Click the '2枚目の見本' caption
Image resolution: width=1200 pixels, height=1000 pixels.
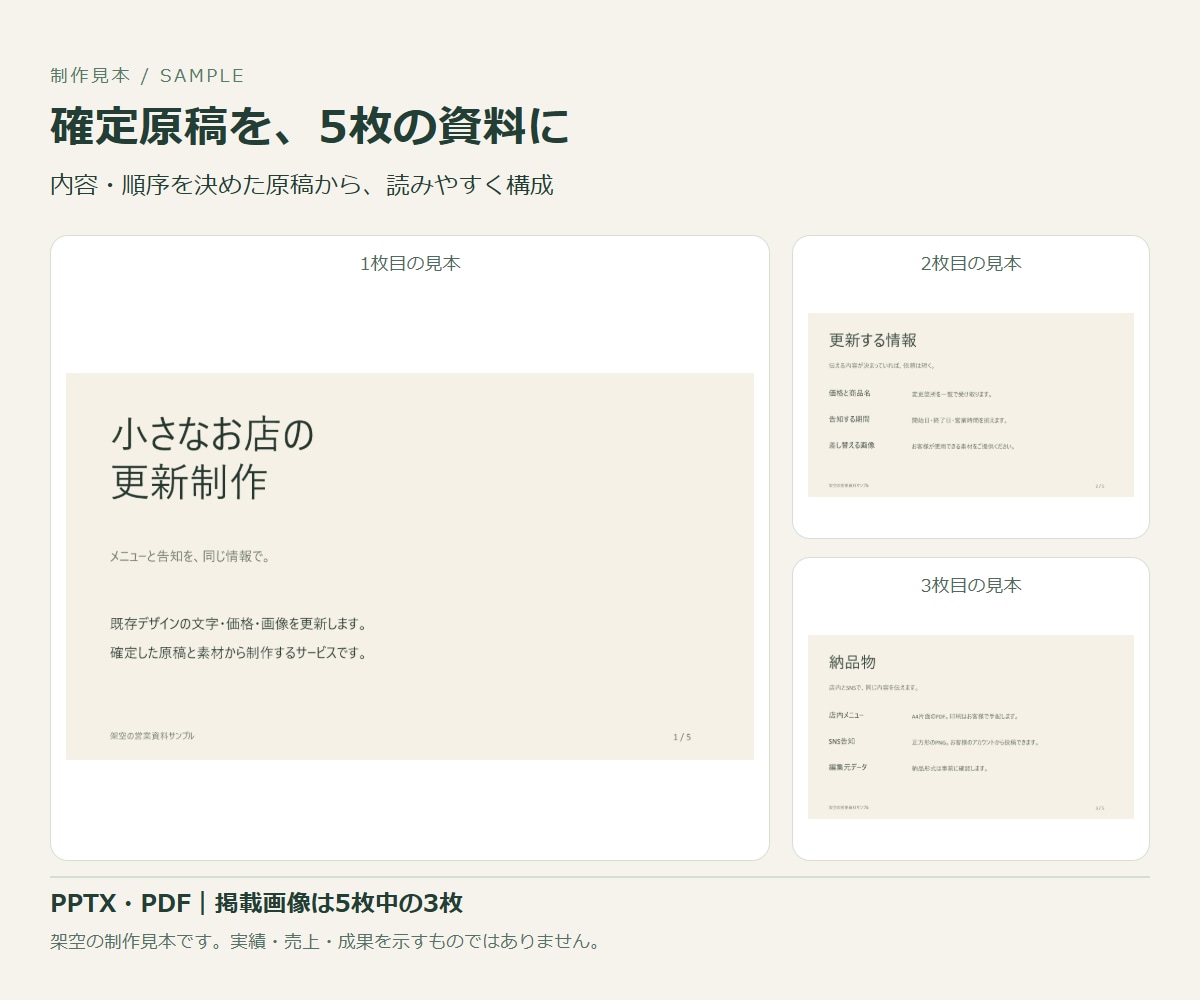click(x=971, y=264)
